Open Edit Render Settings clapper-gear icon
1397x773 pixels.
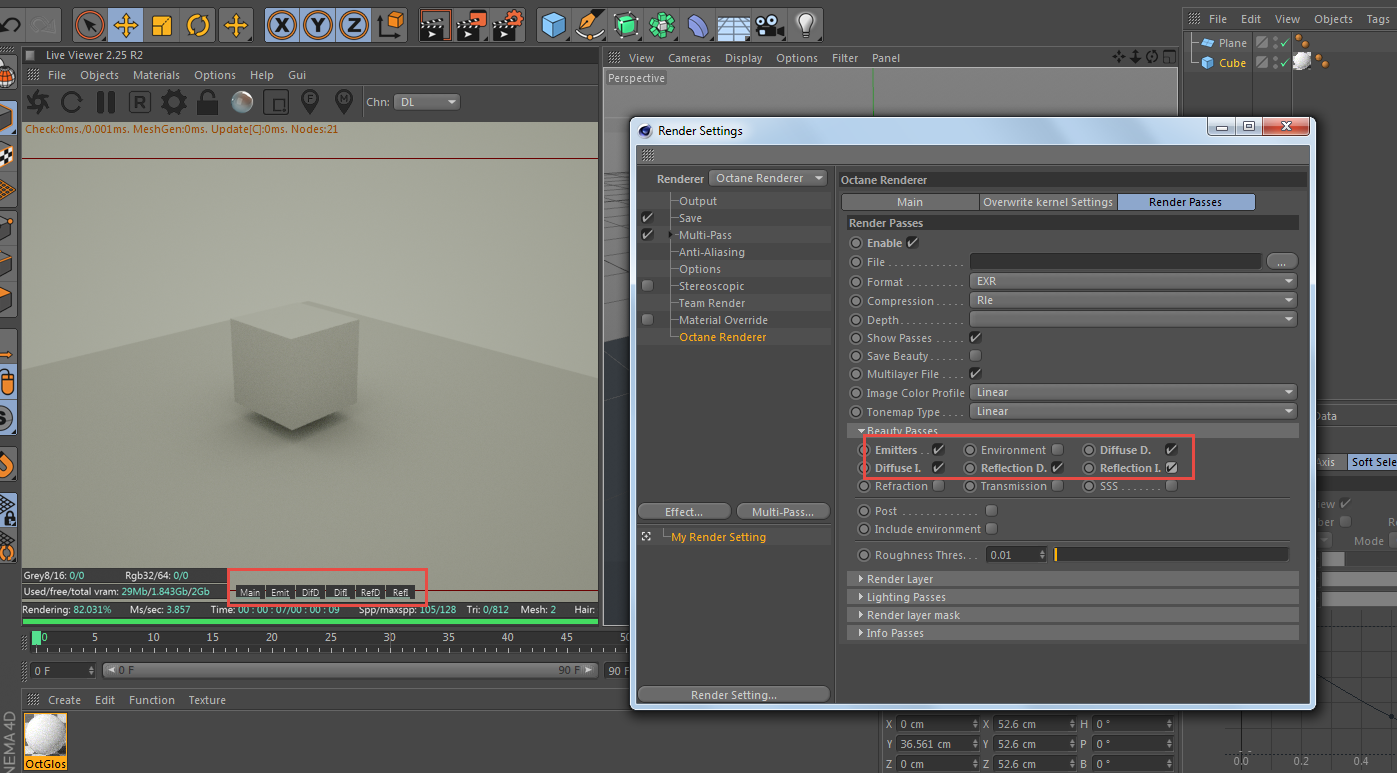point(509,24)
